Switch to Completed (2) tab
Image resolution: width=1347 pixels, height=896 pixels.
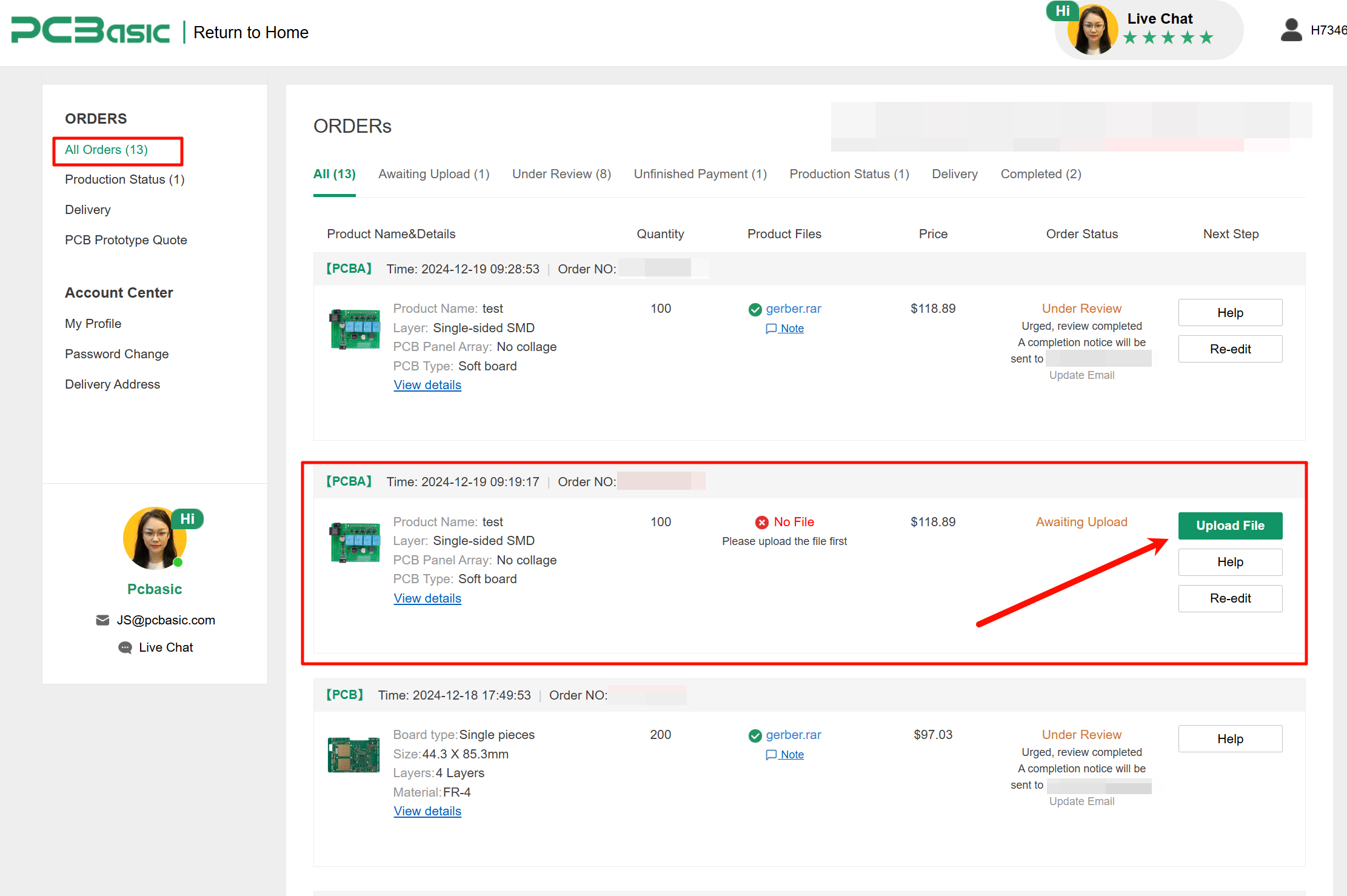click(1041, 174)
